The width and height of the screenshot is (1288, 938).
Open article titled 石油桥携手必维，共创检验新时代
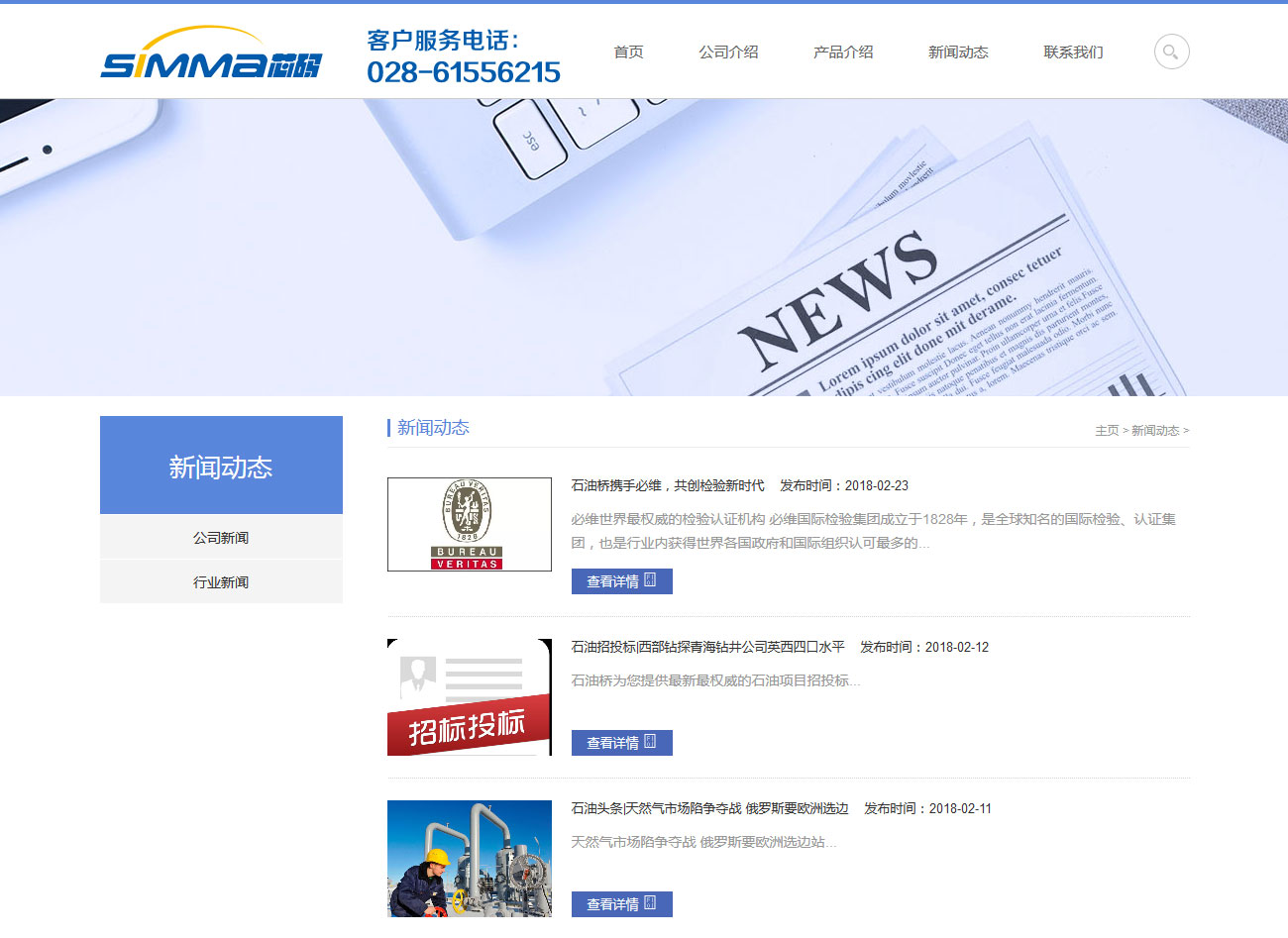pos(668,485)
